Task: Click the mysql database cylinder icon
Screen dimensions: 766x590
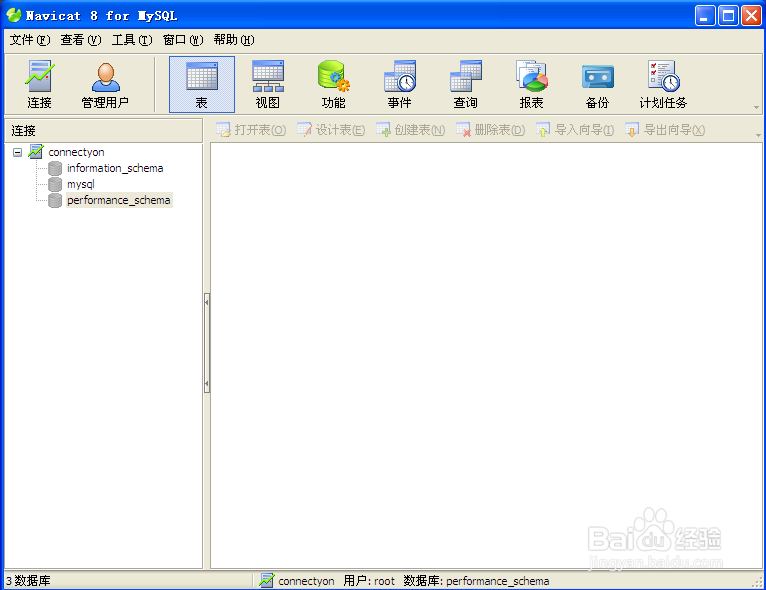Action: [55, 185]
